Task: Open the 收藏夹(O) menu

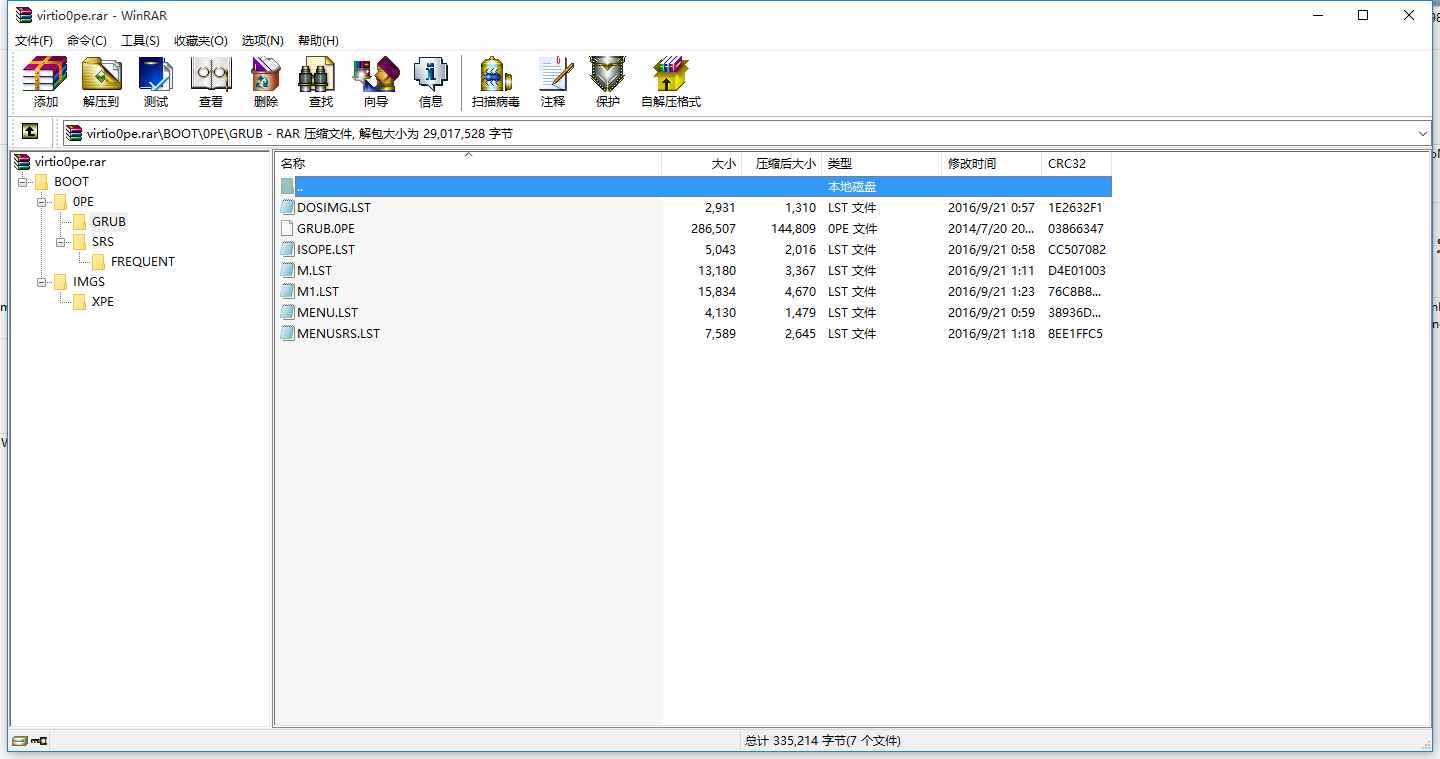Action: [x=201, y=41]
